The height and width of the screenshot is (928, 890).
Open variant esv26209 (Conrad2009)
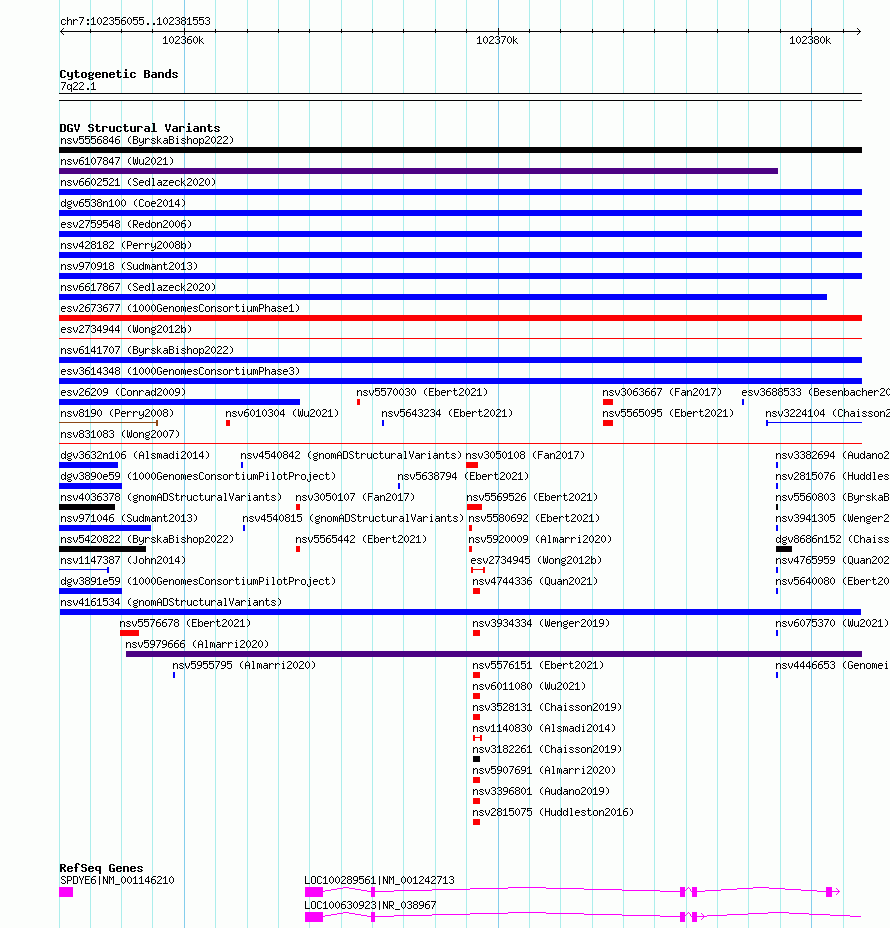[123, 392]
